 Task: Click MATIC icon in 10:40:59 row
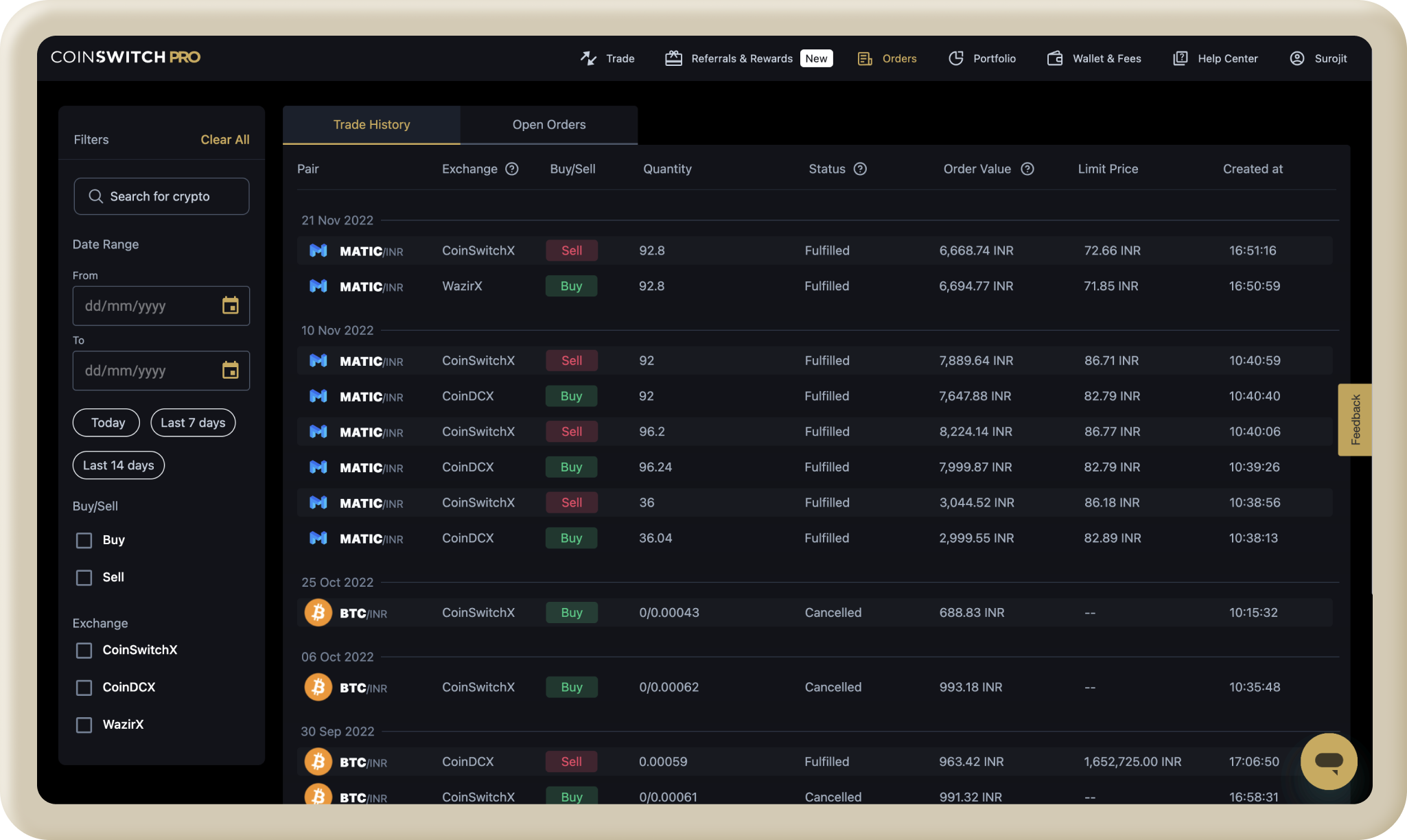click(318, 360)
